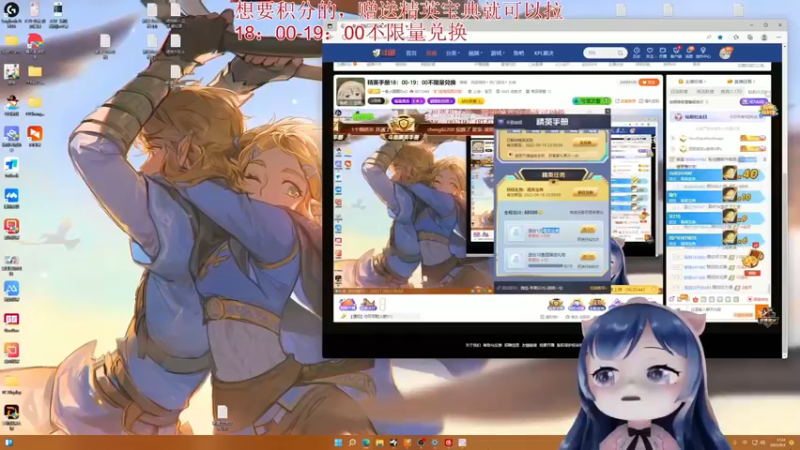Click third of three gift icons bottom right
This screenshot has width=800, height=450.
pos(597,305)
